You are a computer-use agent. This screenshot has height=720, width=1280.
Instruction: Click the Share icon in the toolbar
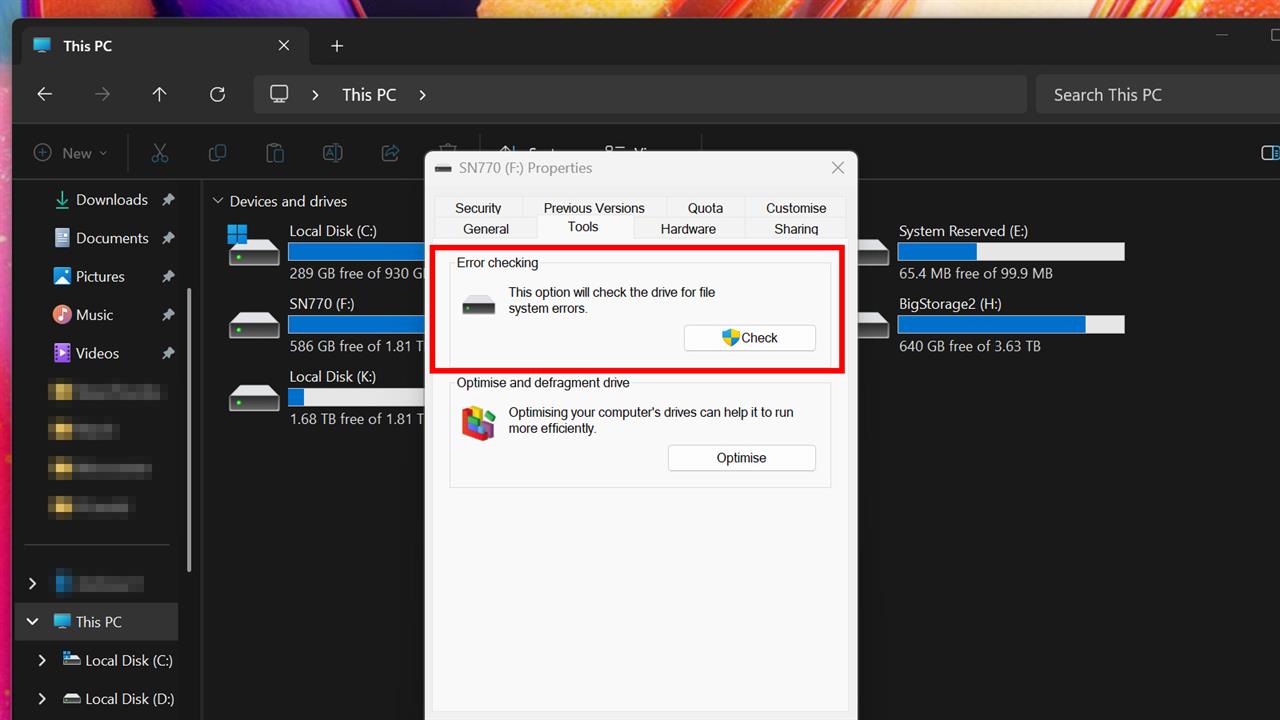pyautogui.click(x=390, y=153)
